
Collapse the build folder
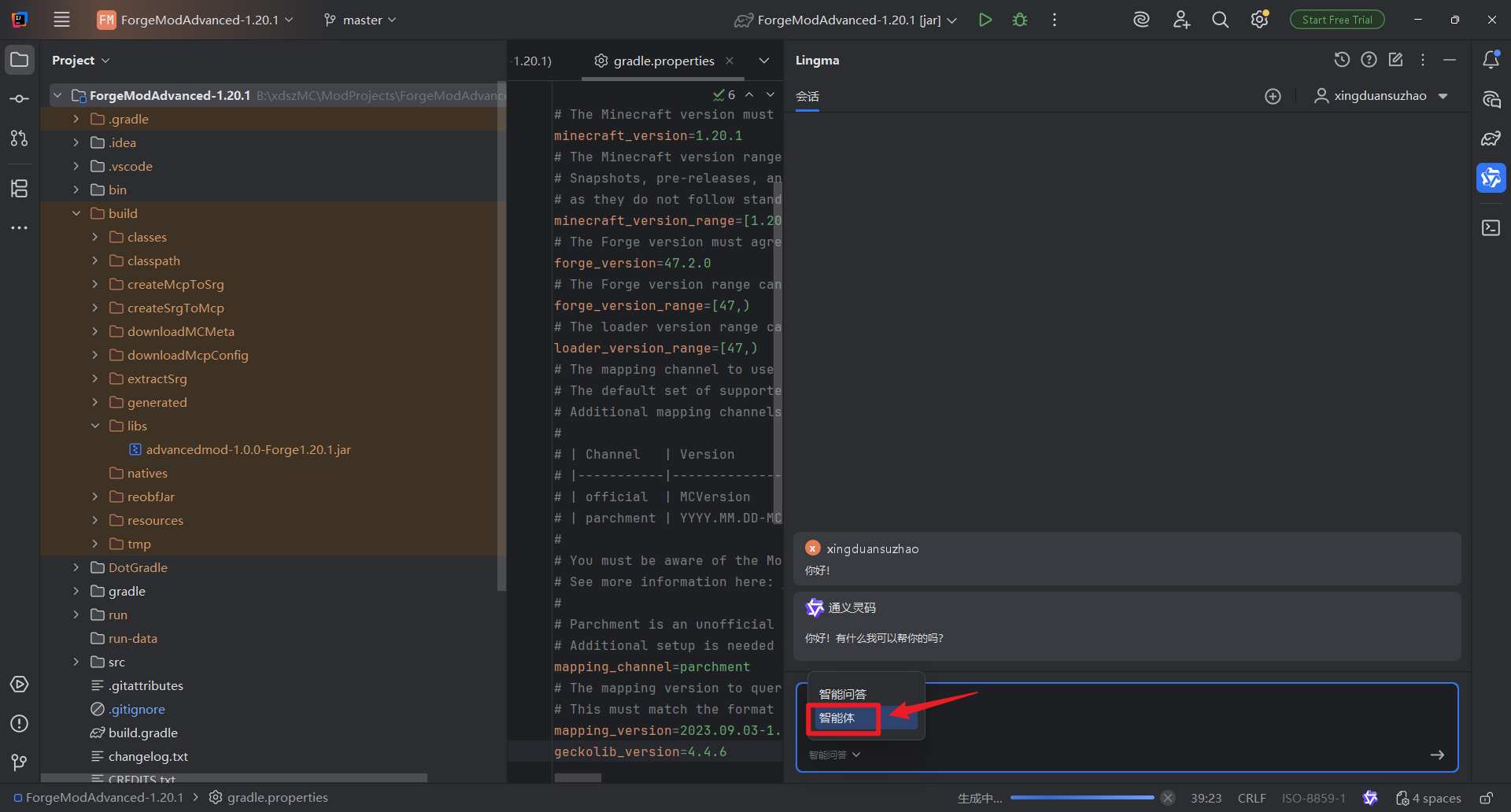point(76,213)
